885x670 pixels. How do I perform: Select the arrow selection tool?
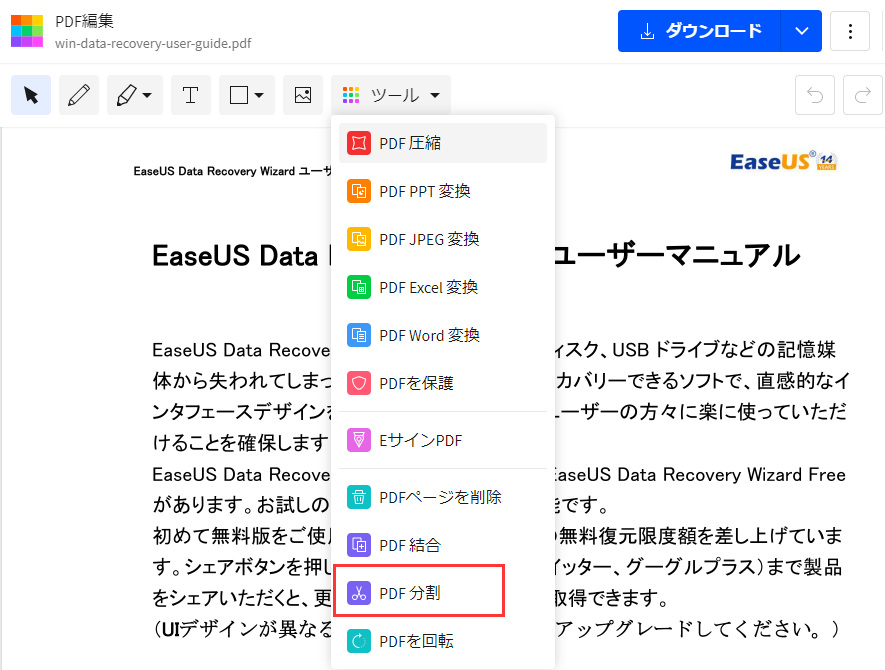coord(31,94)
